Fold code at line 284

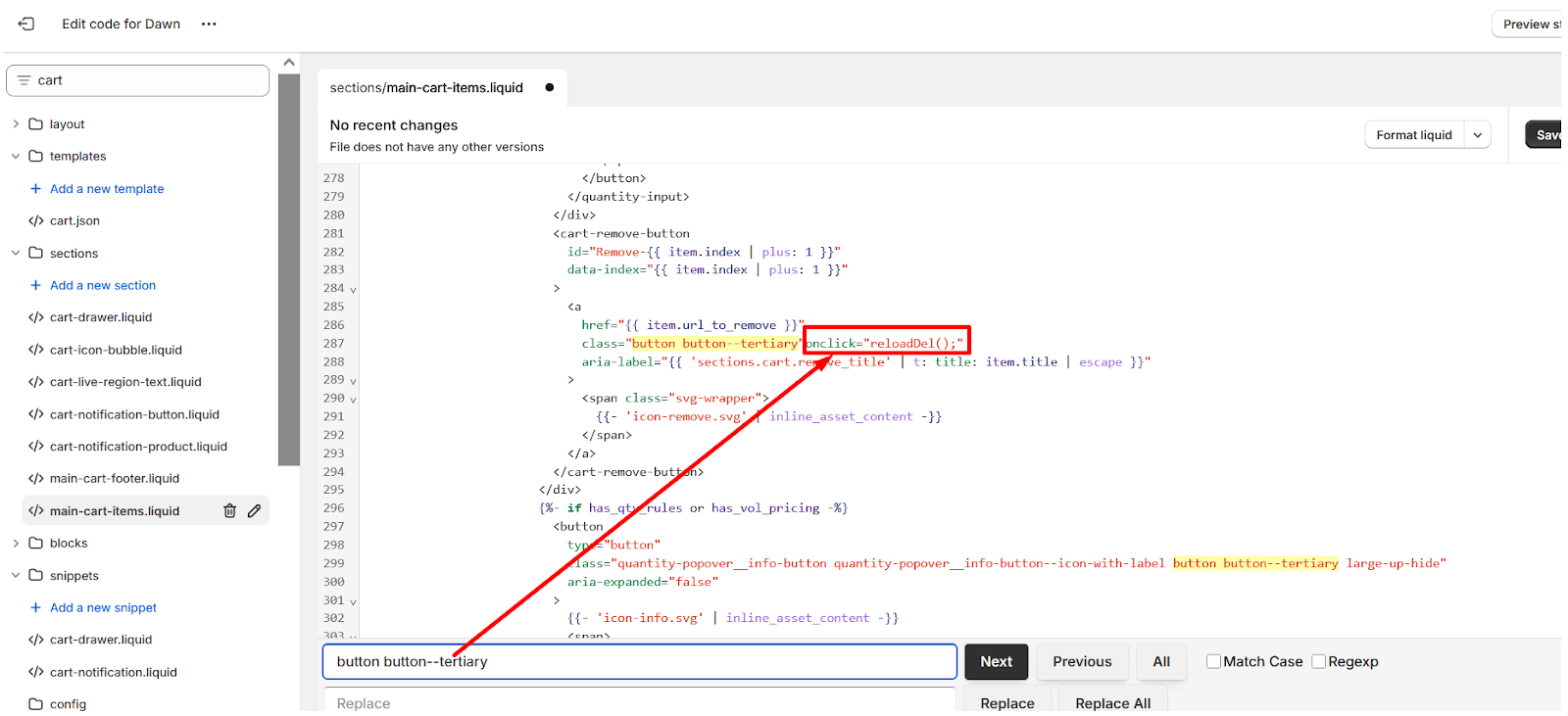[x=354, y=290]
